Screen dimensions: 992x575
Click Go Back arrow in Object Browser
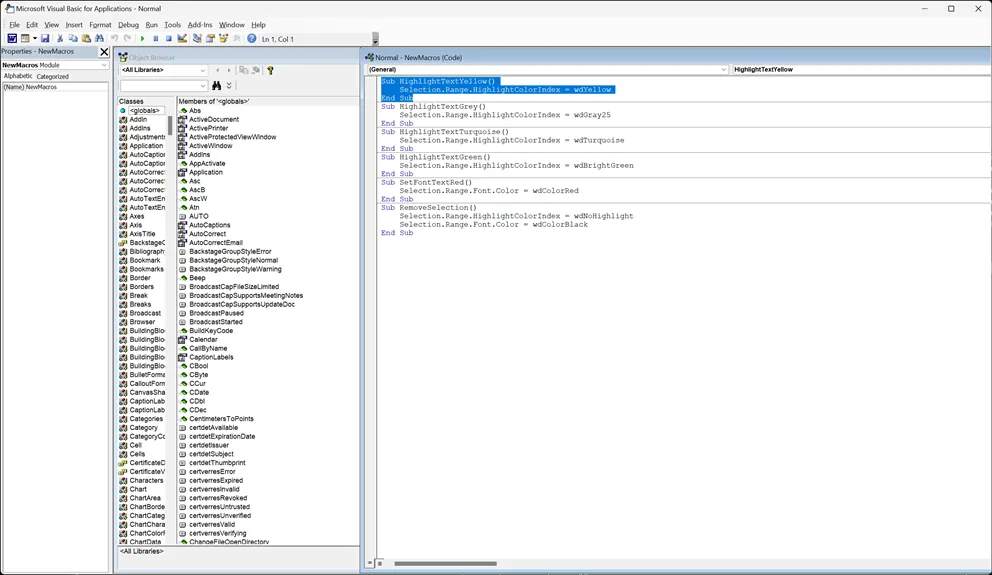point(218,70)
